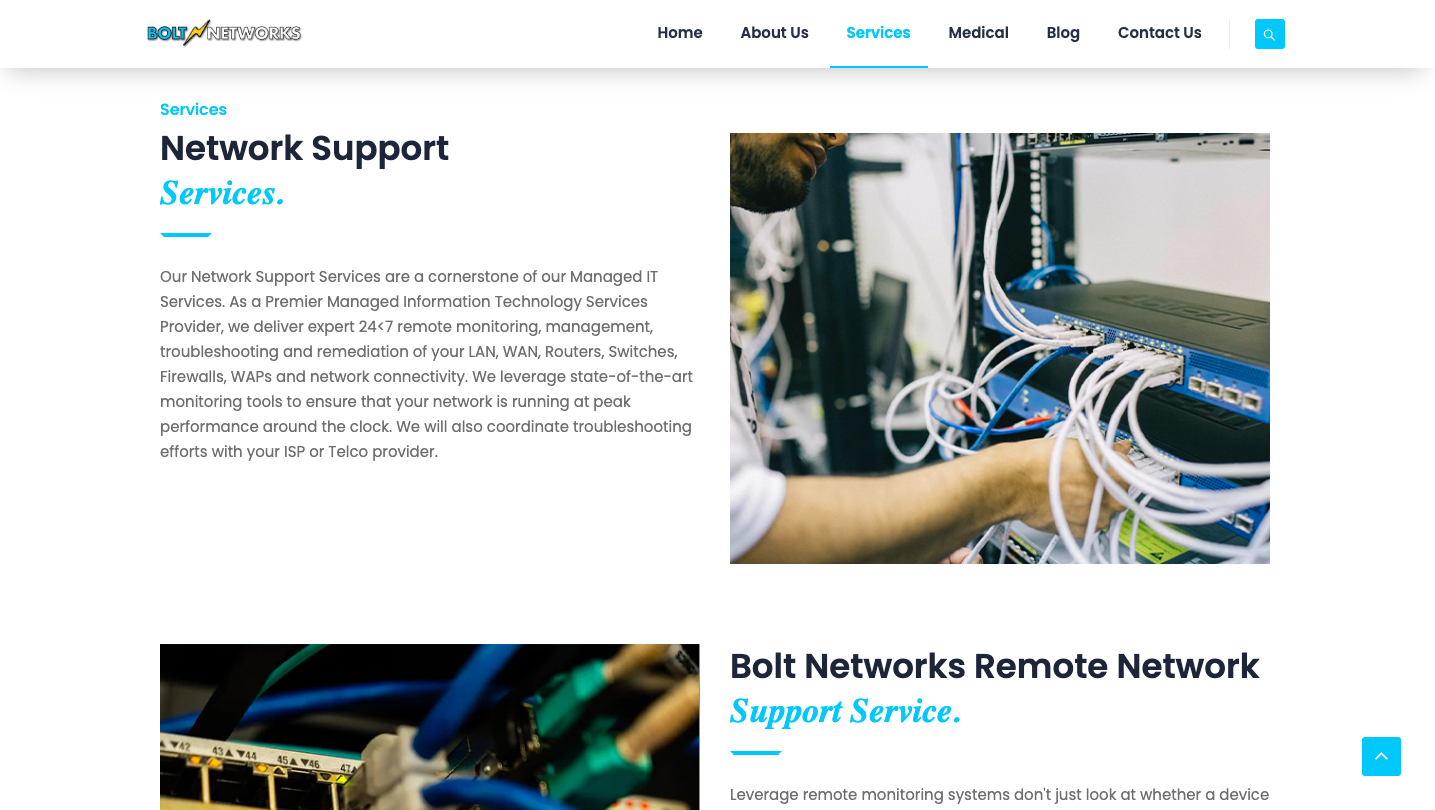Click the Network Support Services description paragraph

[x=427, y=364]
